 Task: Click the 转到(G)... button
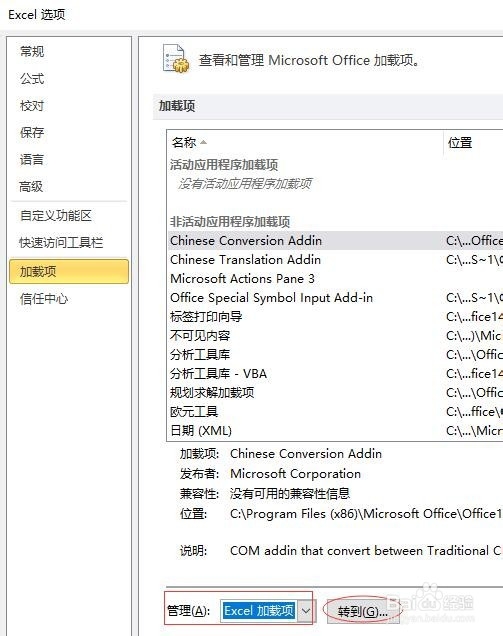362,611
